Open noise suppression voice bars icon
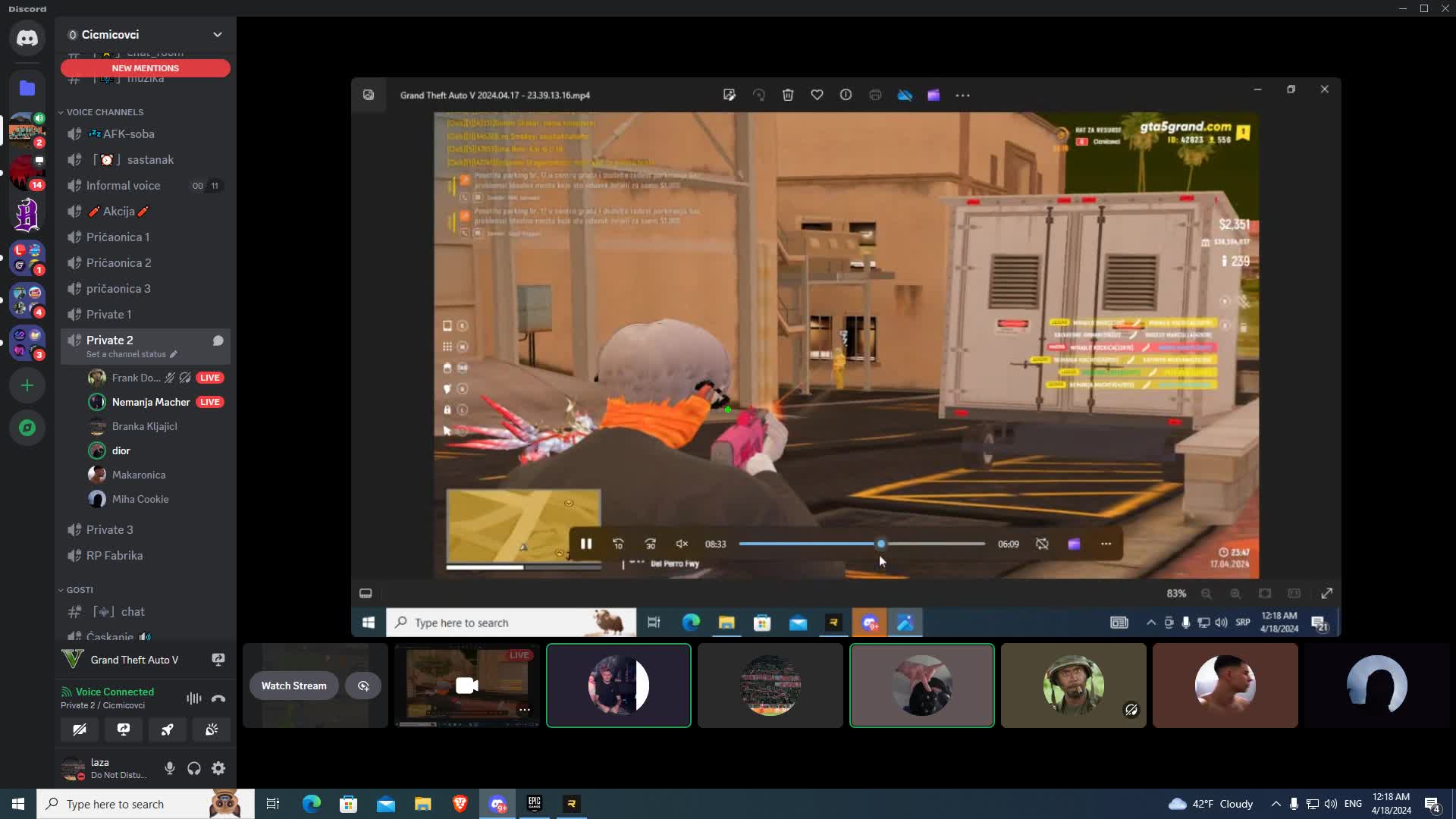This screenshot has height=819, width=1456. [x=194, y=698]
